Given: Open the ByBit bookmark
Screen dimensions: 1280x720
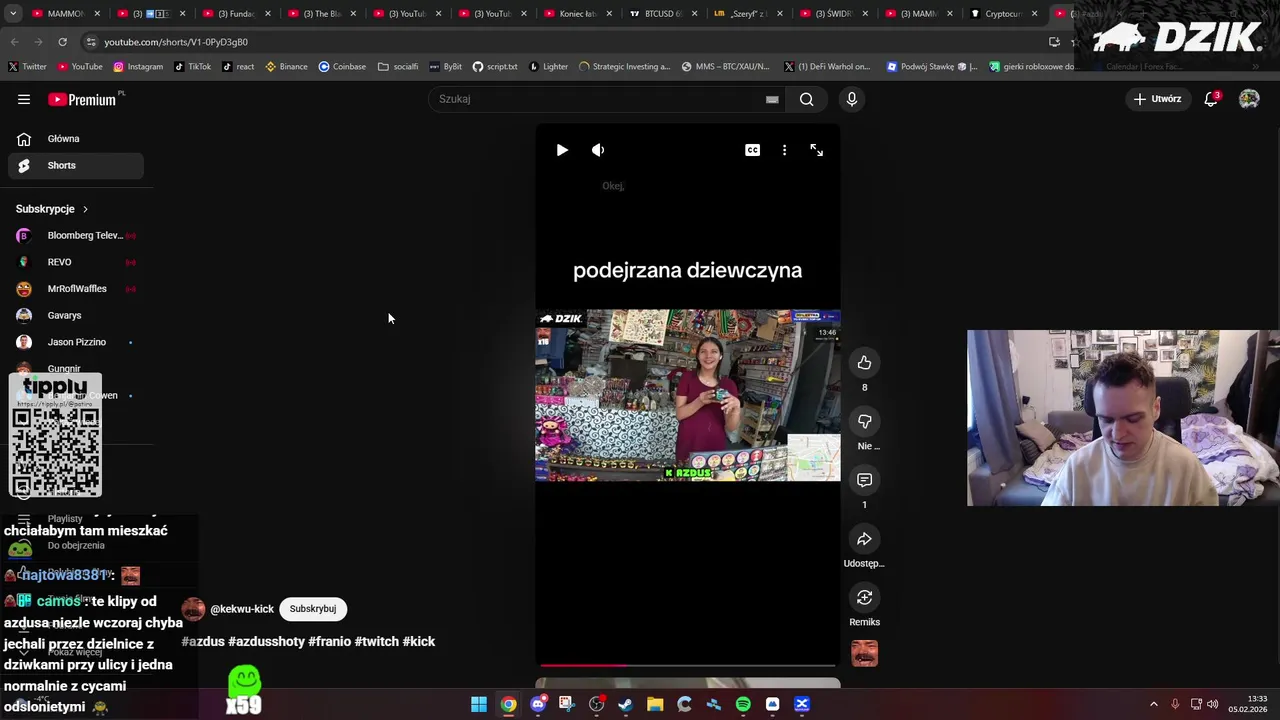Looking at the screenshot, I should (445, 67).
